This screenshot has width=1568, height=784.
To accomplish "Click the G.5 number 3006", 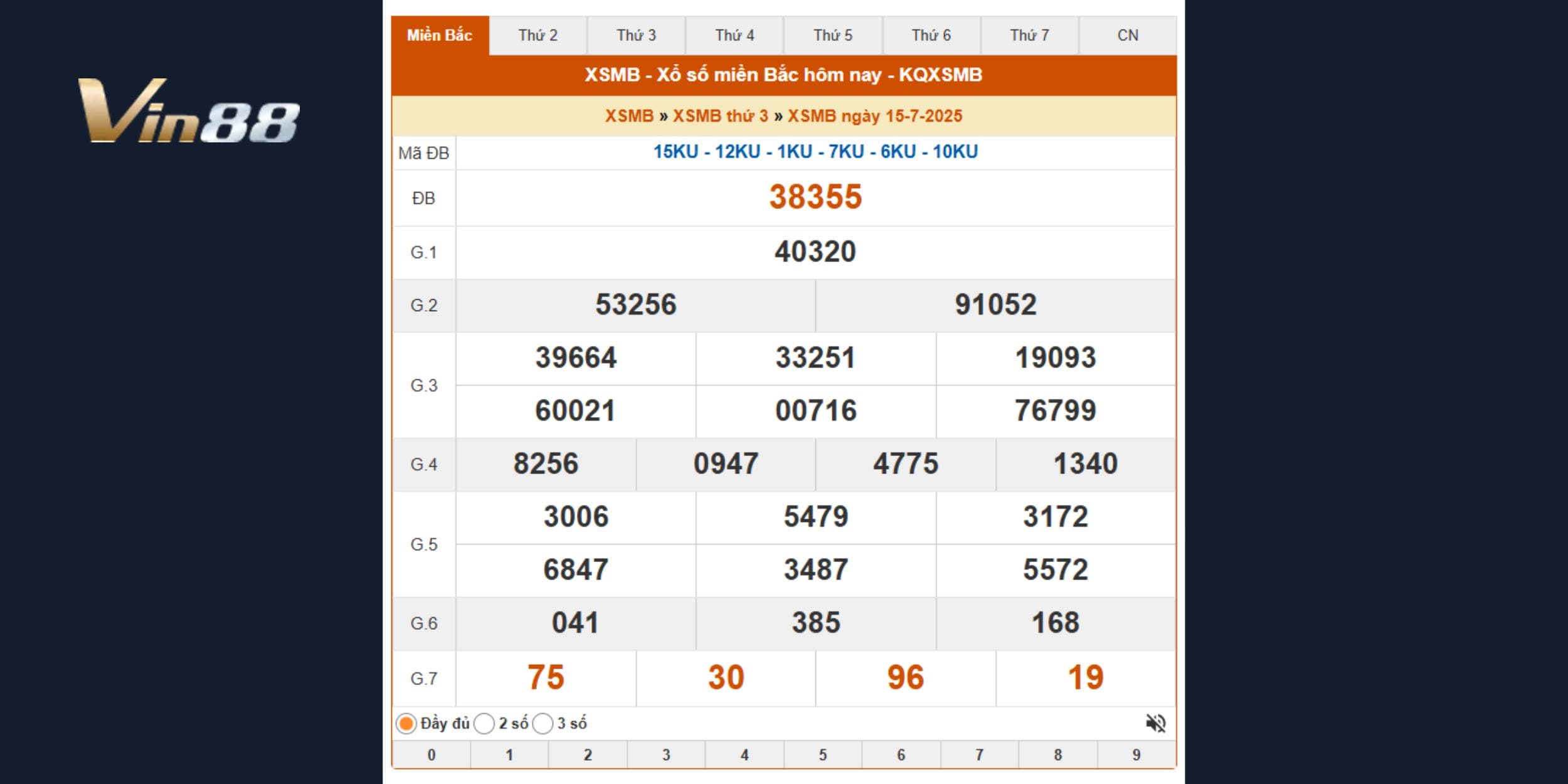I will pos(576,517).
